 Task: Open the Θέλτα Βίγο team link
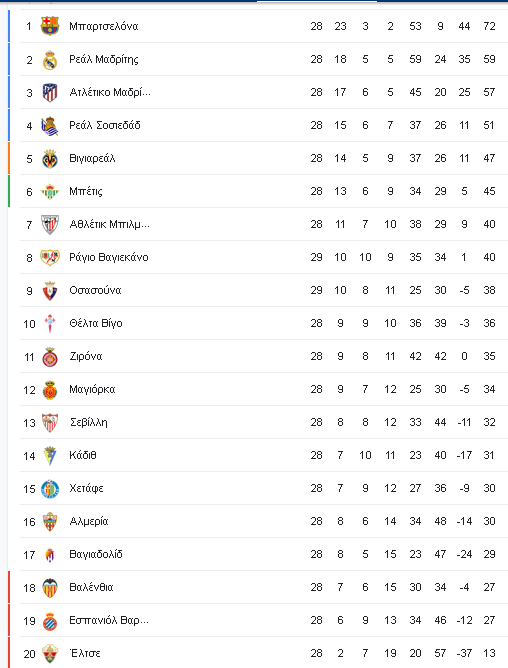coord(96,323)
